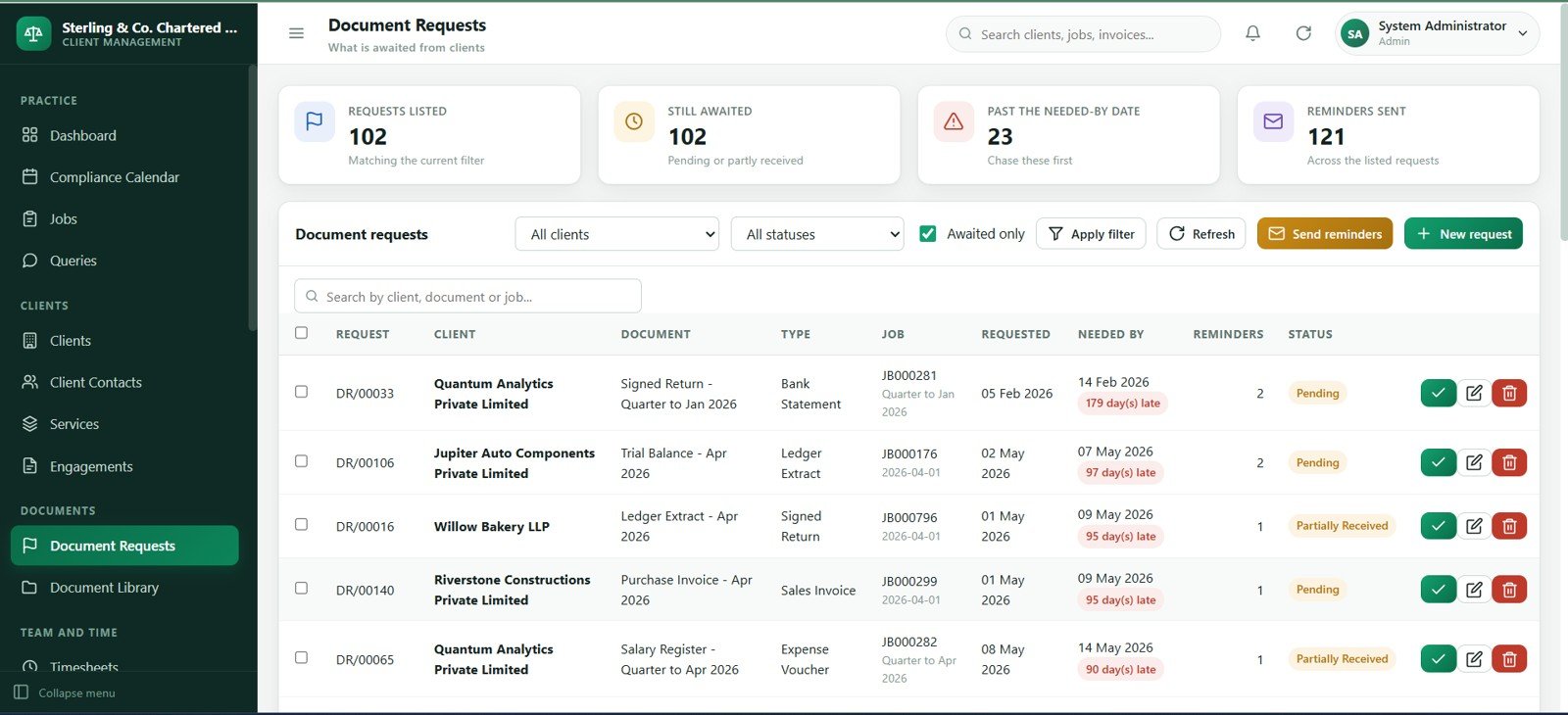Click the global search clients, jobs, invoices field
The width and height of the screenshot is (1568, 715).
tap(1083, 34)
